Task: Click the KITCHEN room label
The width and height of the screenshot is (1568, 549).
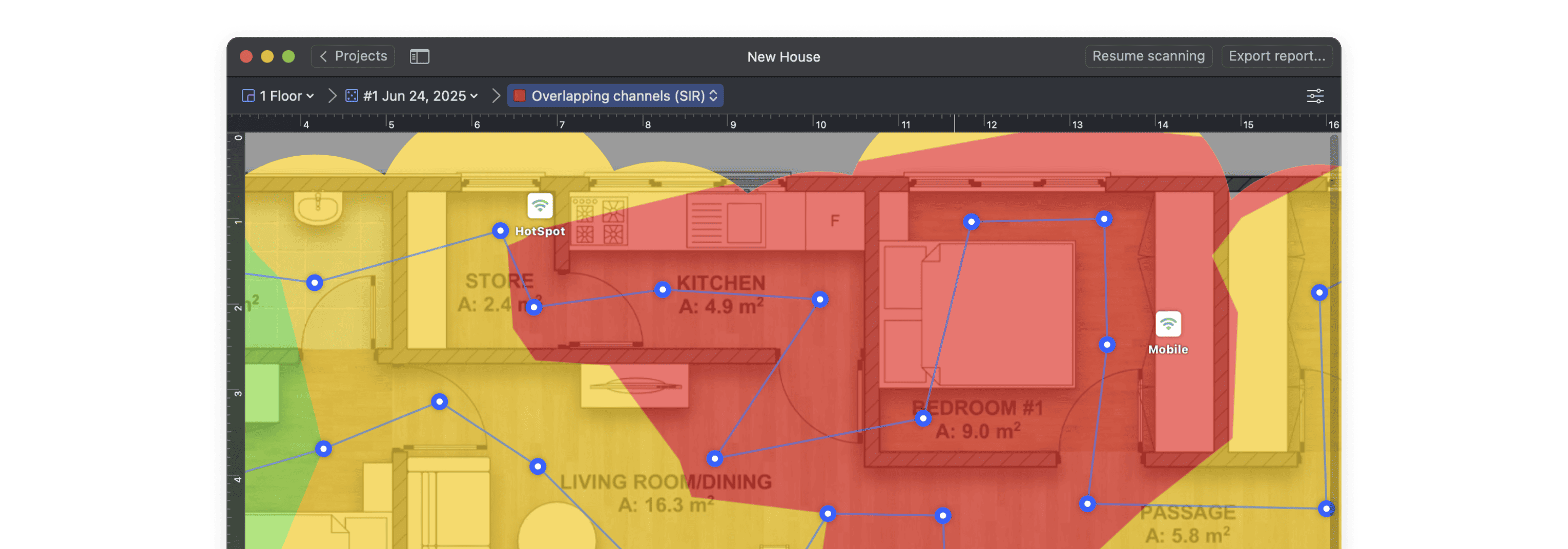Action: point(720,283)
